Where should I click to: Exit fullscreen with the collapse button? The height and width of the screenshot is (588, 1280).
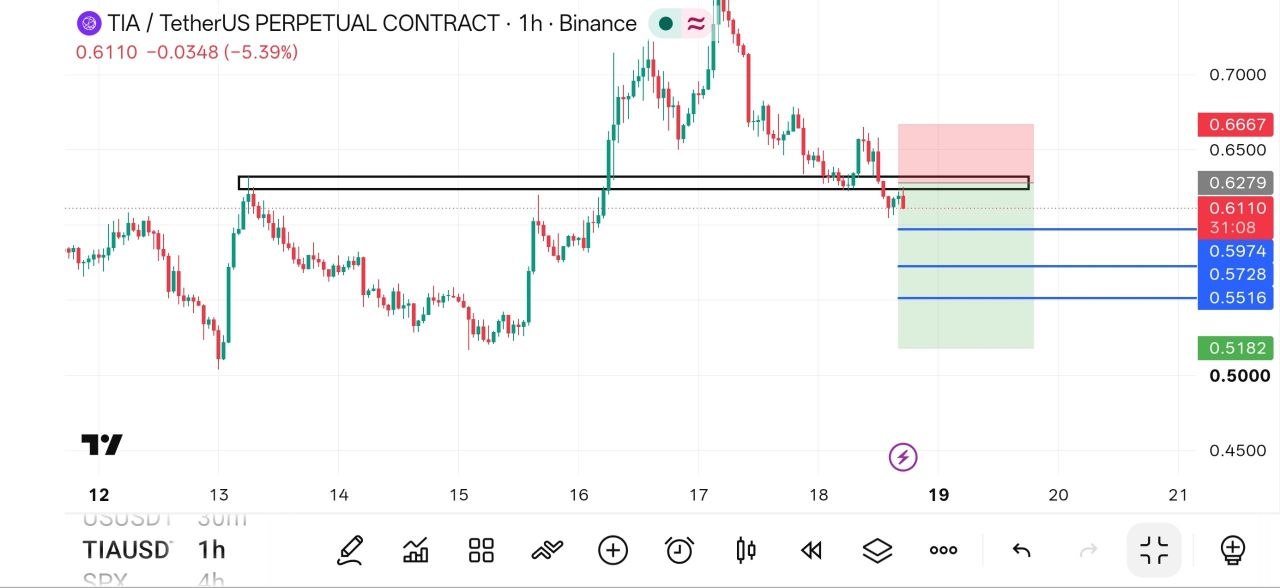tap(1154, 550)
